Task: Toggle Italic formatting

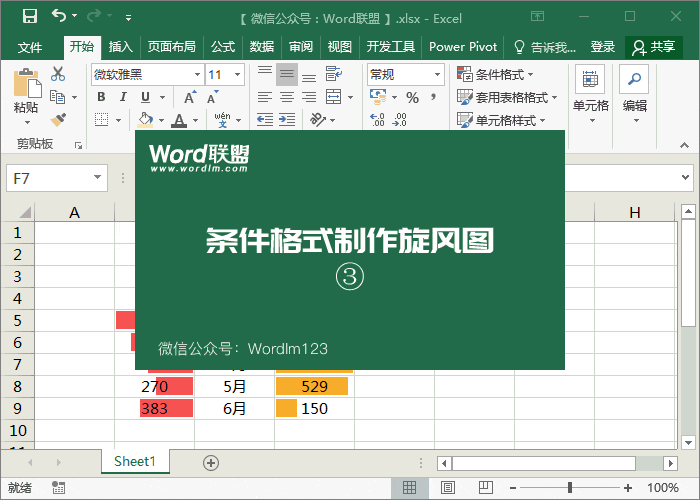Action: click(123, 97)
